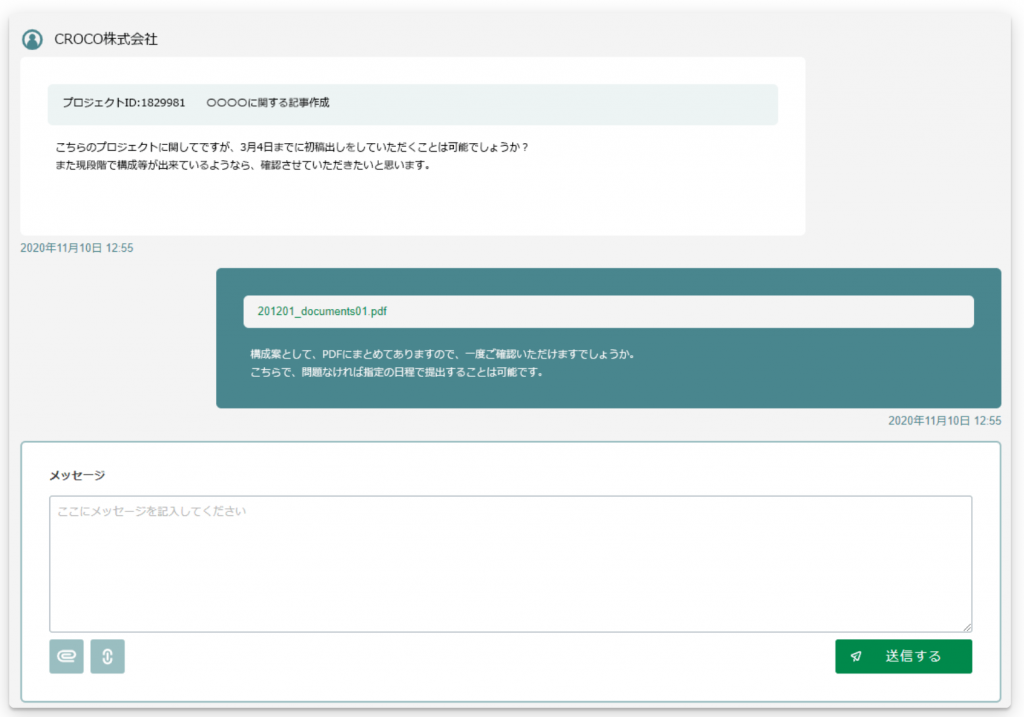Click the メッセージ field label
The width and height of the screenshot is (1024, 717).
pos(77,475)
